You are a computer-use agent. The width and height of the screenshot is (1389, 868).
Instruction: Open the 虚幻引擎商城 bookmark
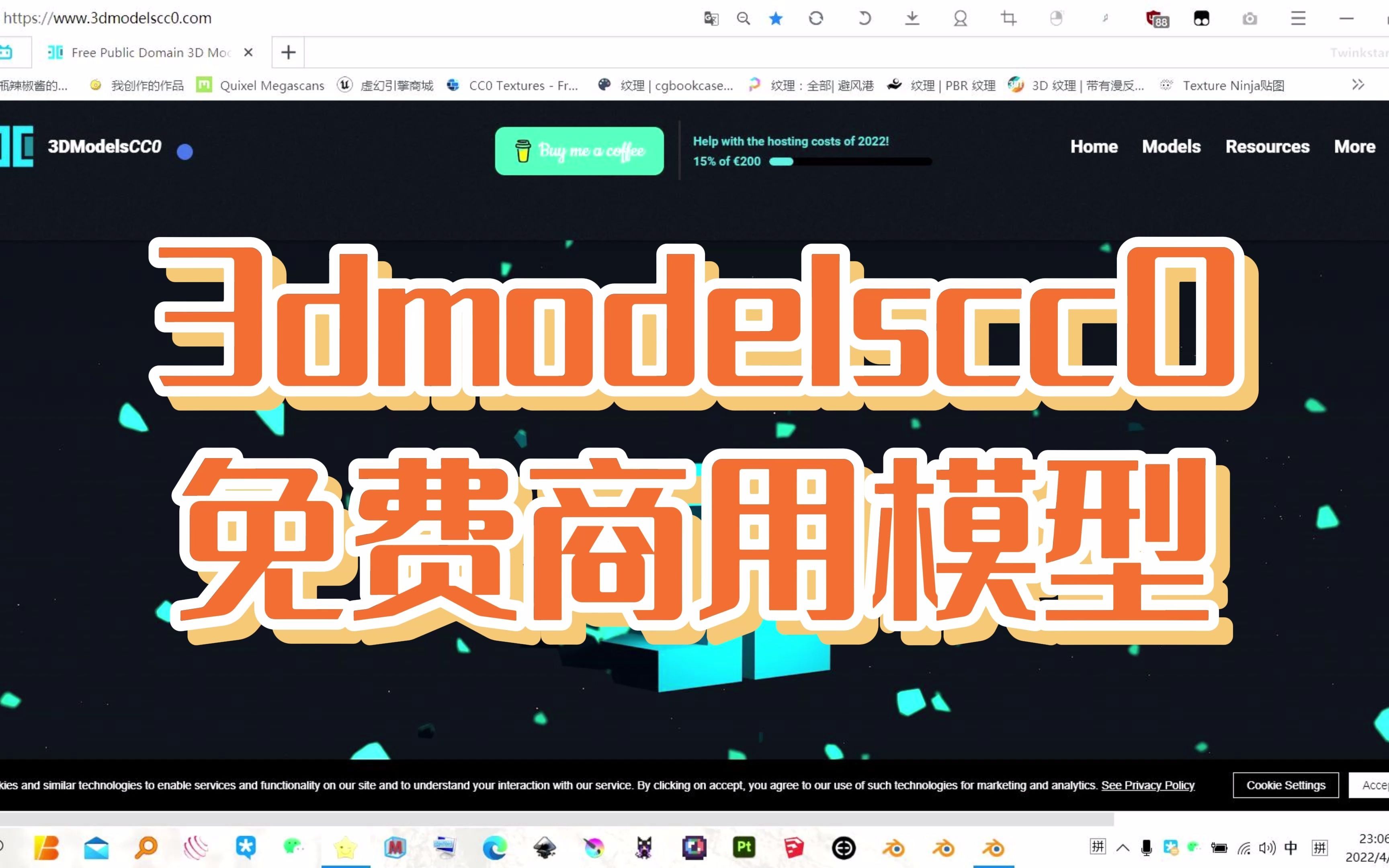(x=385, y=86)
